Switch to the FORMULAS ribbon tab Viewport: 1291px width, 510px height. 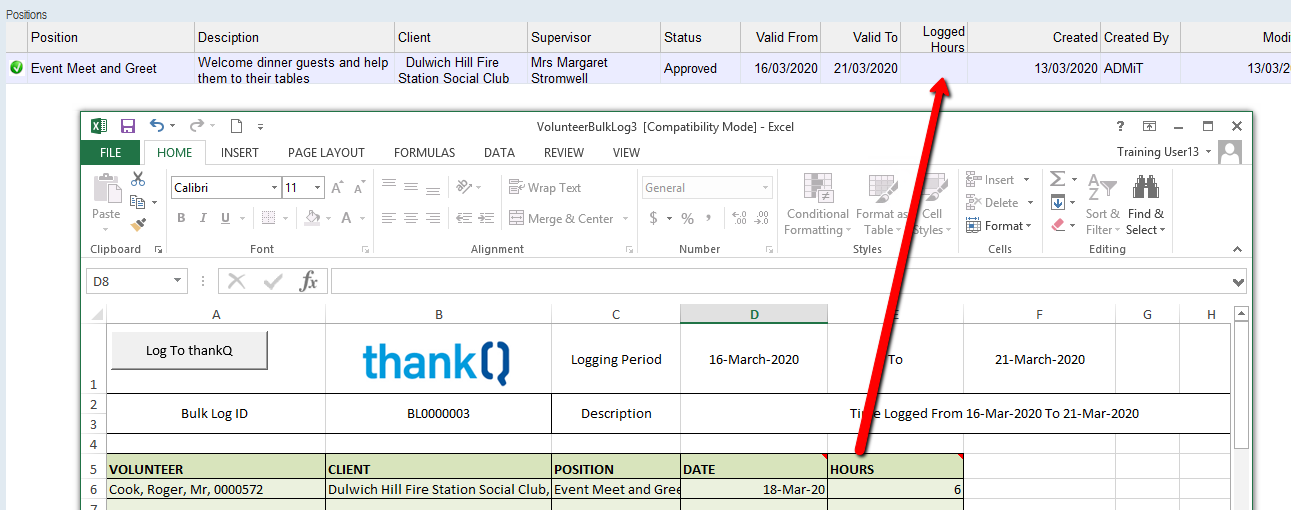click(x=424, y=153)
